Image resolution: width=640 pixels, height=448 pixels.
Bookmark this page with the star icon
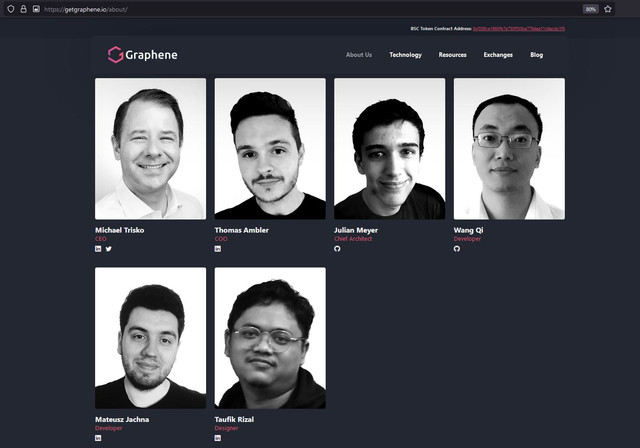tap(608, 9)
